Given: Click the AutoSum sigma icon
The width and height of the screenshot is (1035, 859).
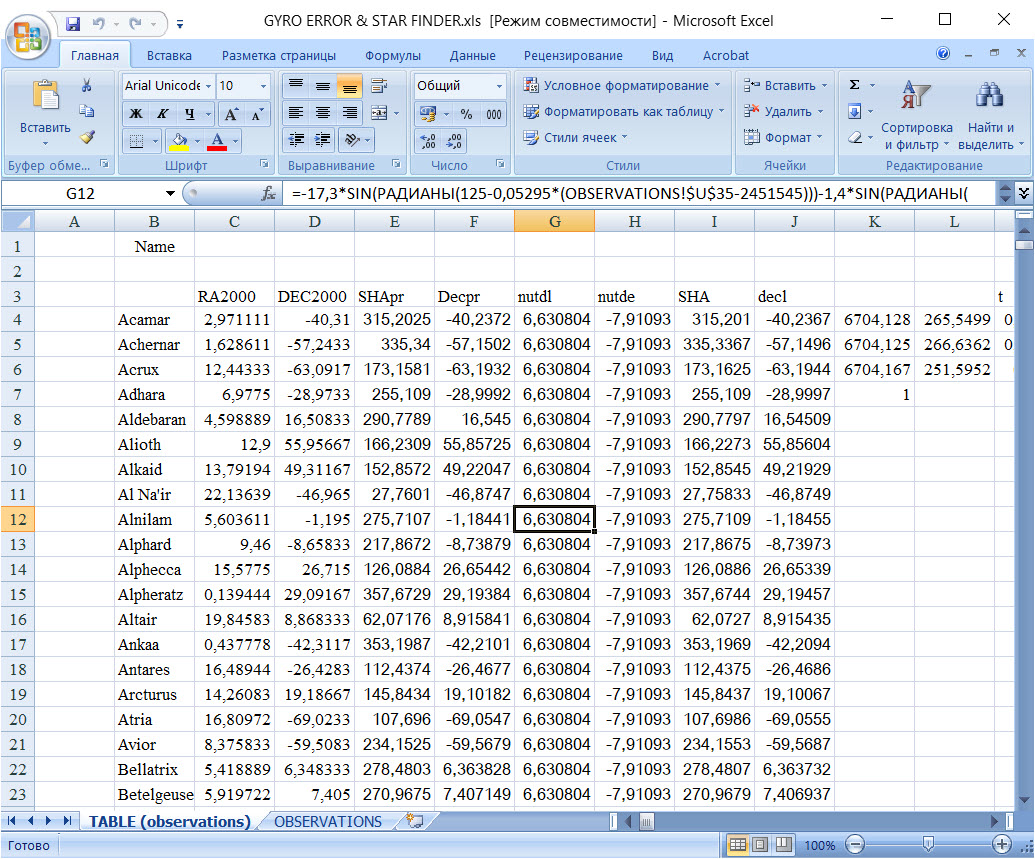Looking at the screenshot, I should coord(854,86).
